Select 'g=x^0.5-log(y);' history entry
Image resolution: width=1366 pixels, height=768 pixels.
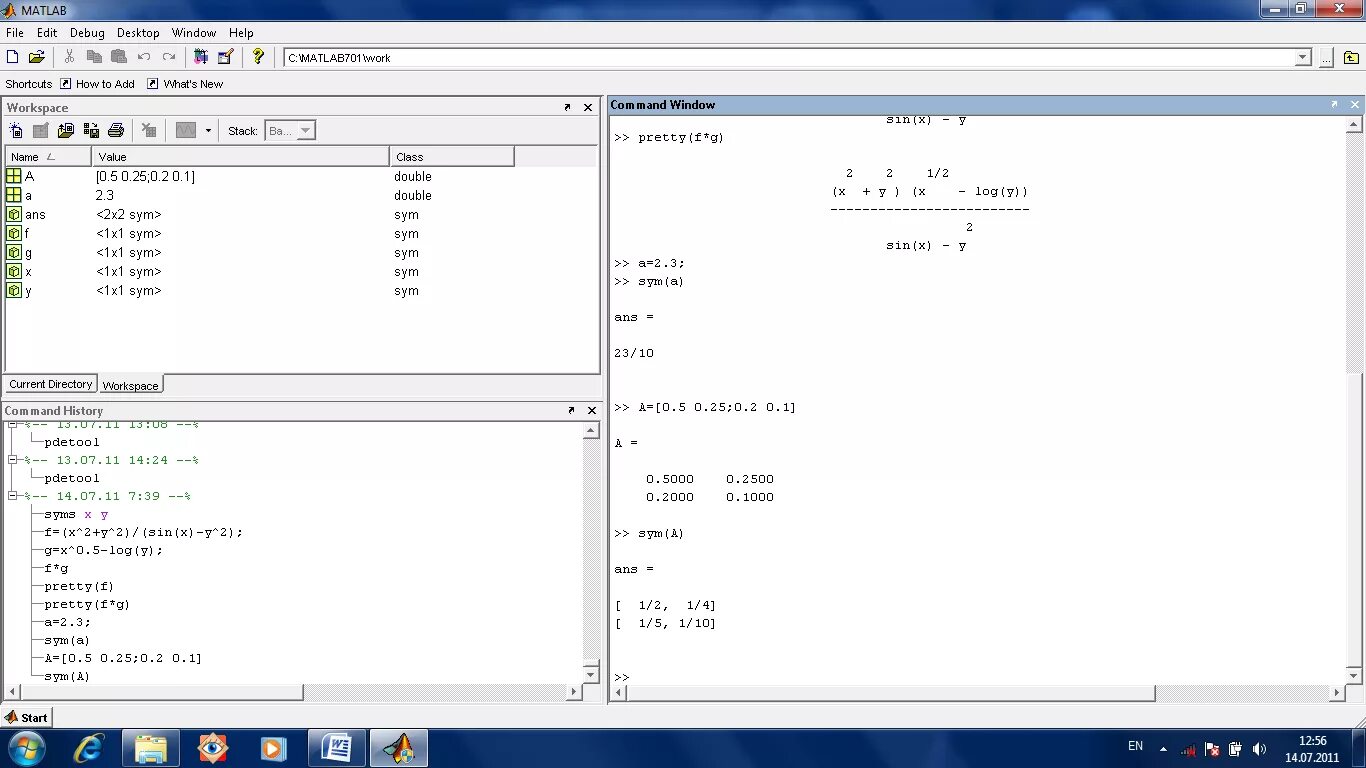tap(103, 550)
